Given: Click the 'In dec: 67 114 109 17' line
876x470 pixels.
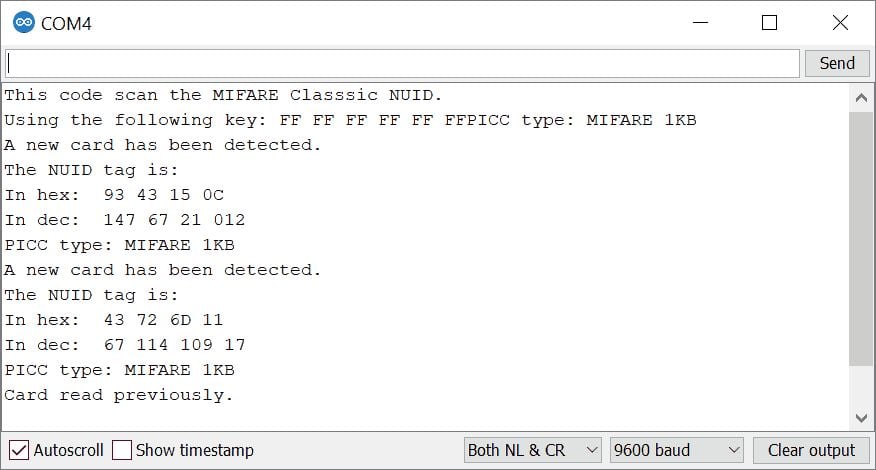Looking at the screenshot, I should (125, 345).
